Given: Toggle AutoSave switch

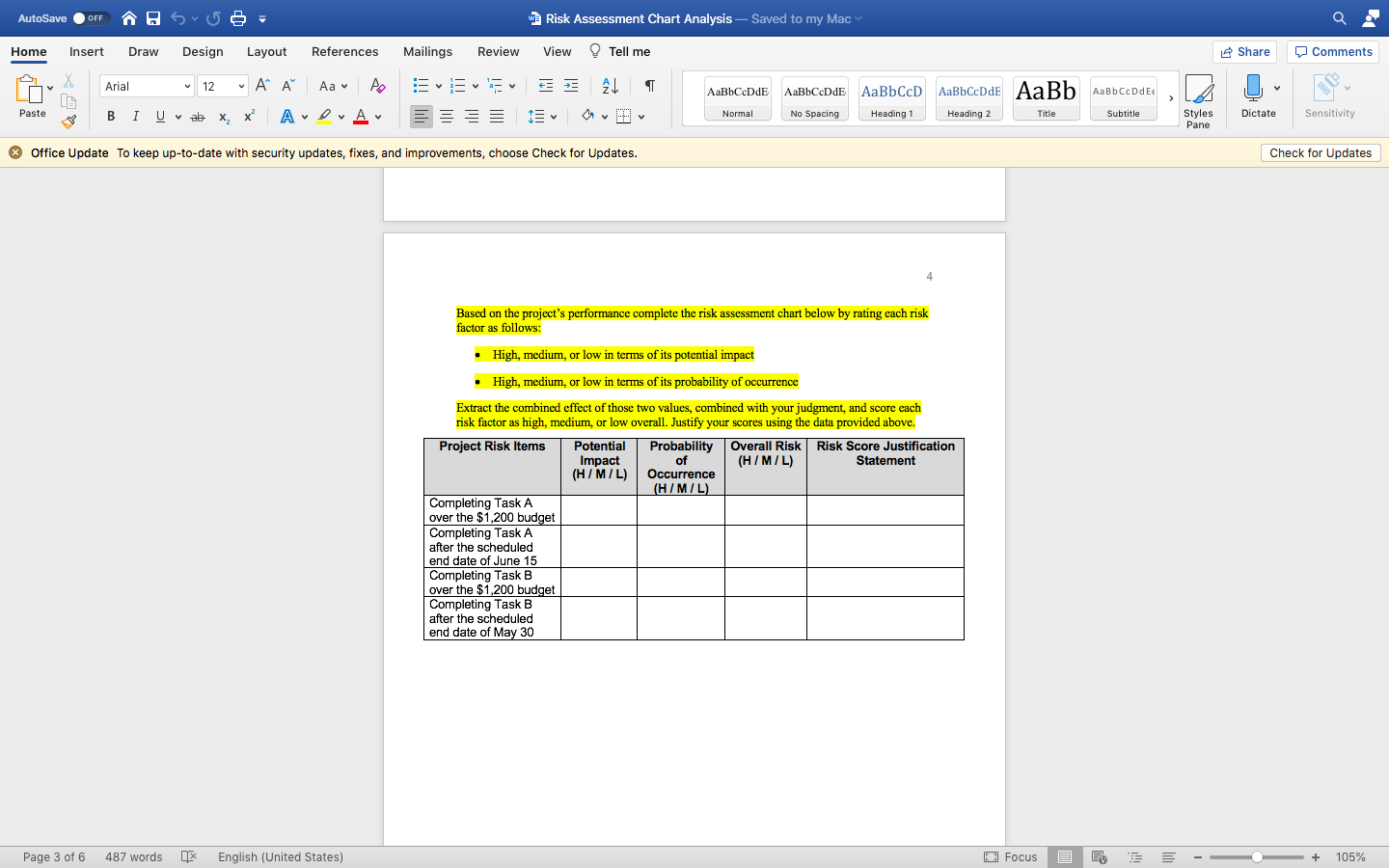Looking at the screenshot, I should 90,18.
